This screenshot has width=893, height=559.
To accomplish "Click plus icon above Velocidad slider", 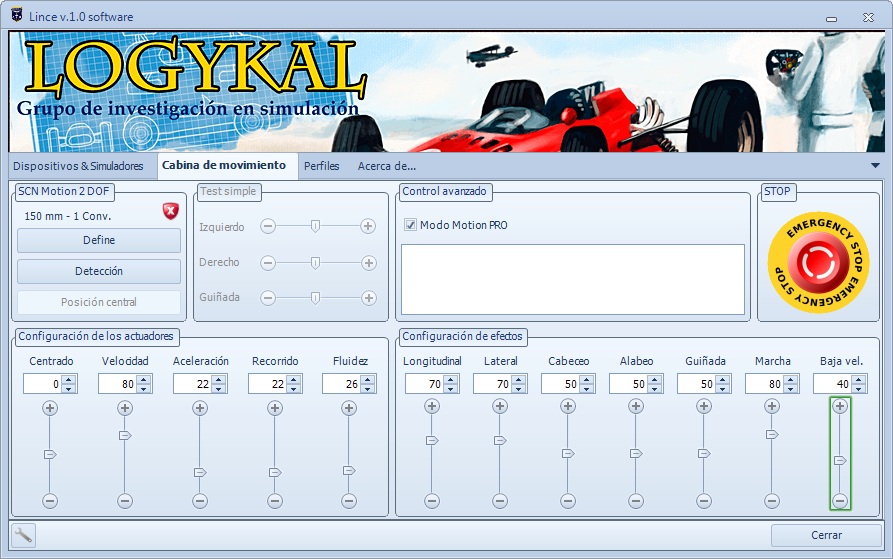I will coord(125,408).
